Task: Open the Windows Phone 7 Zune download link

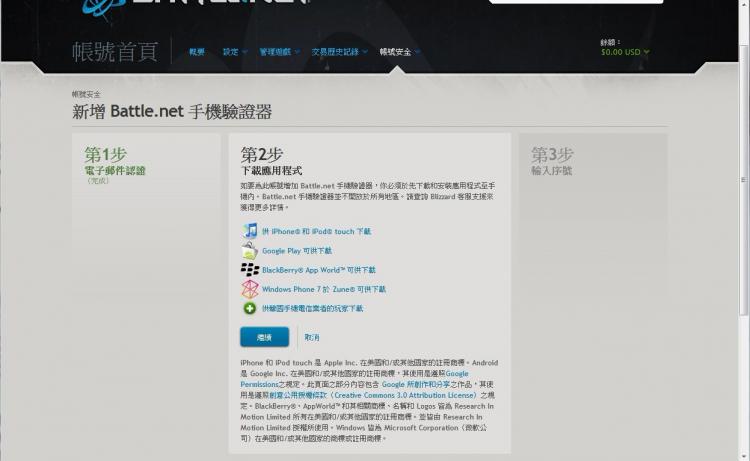Action: [x=324, y=289]
